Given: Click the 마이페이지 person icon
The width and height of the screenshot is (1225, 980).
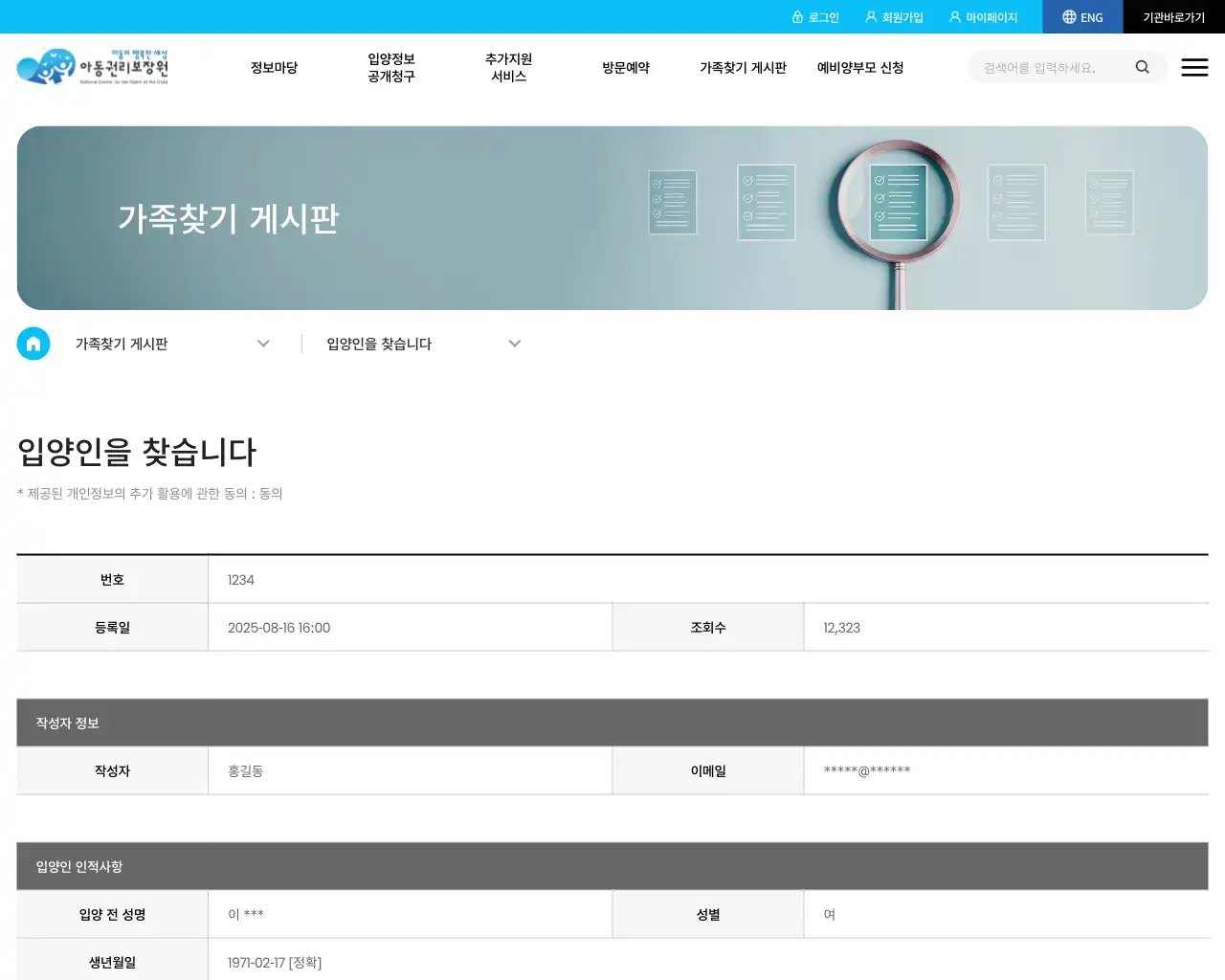Looking at the screenshot, I should (x=954, y=16).
